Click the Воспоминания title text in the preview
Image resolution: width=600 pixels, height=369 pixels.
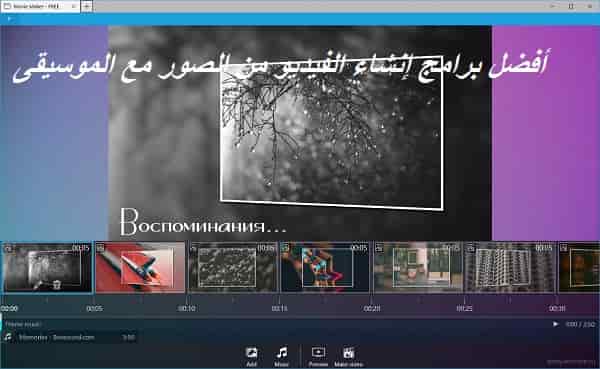click(203, 222)
